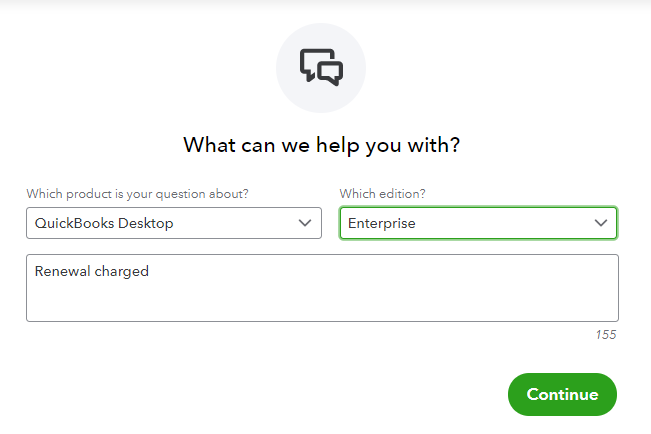Viewport: 651px width, 434px height.
Task: Open the QuickBooks Desktop product dropdown
Action: [x=174, y=223]
